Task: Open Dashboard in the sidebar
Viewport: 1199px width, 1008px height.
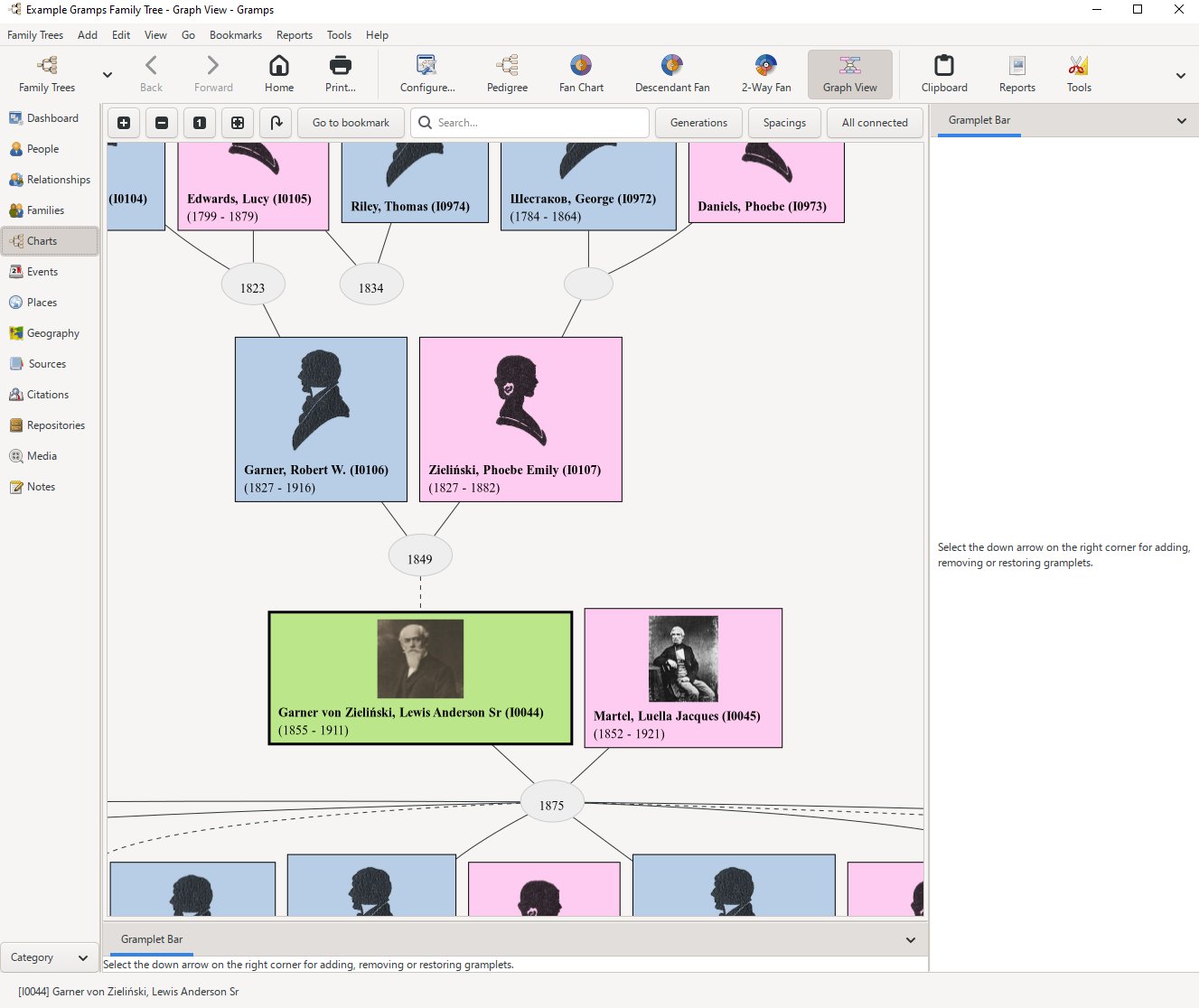Action: [x=50, y=118]
